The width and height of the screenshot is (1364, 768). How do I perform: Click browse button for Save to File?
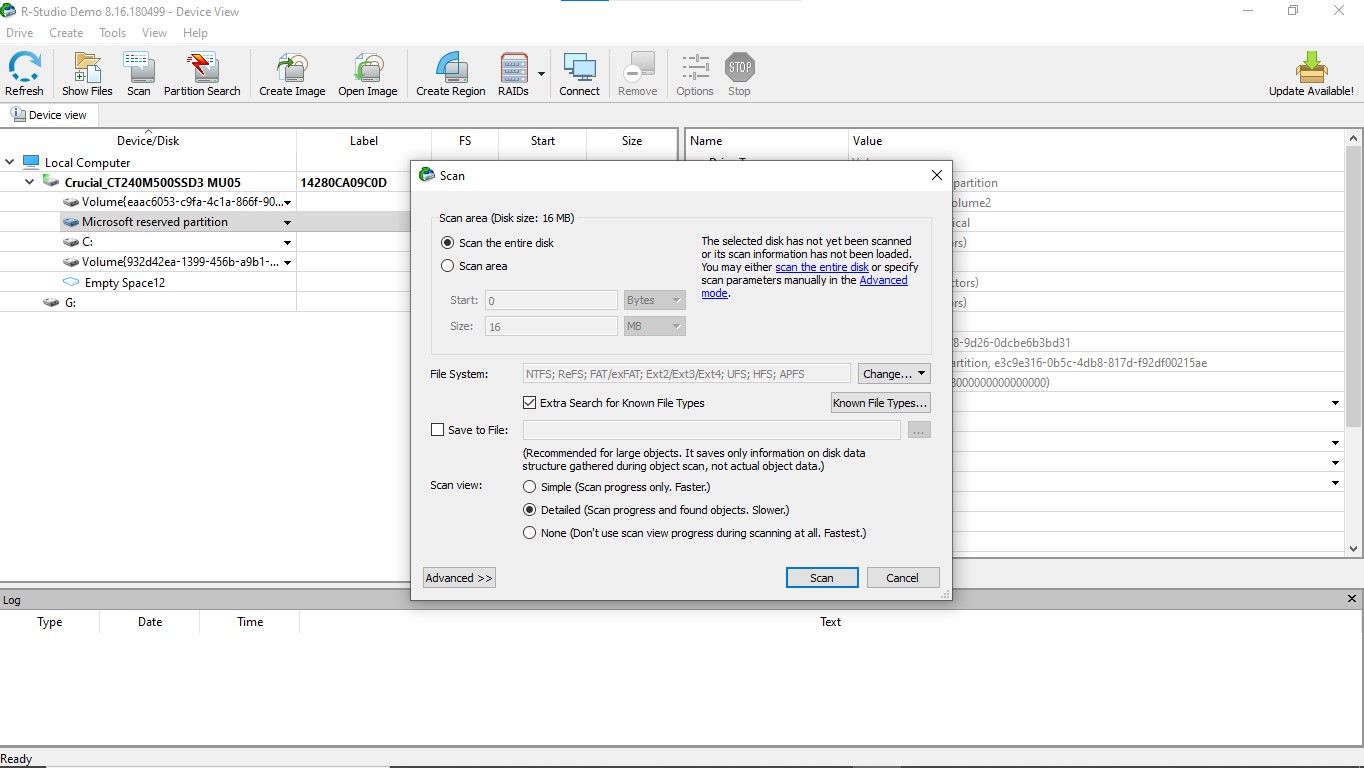tap(919, 430)
